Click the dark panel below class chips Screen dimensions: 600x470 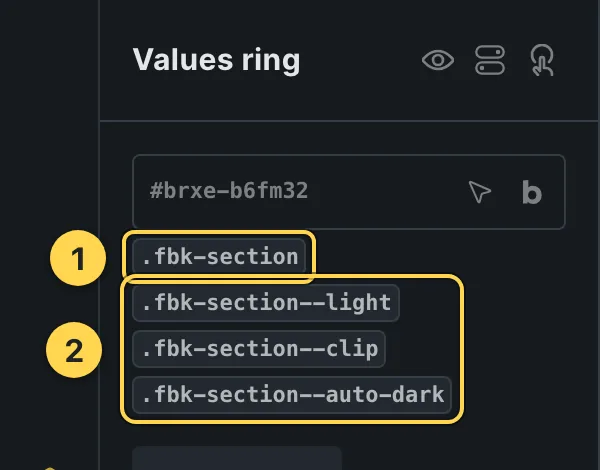click(237, 458)
